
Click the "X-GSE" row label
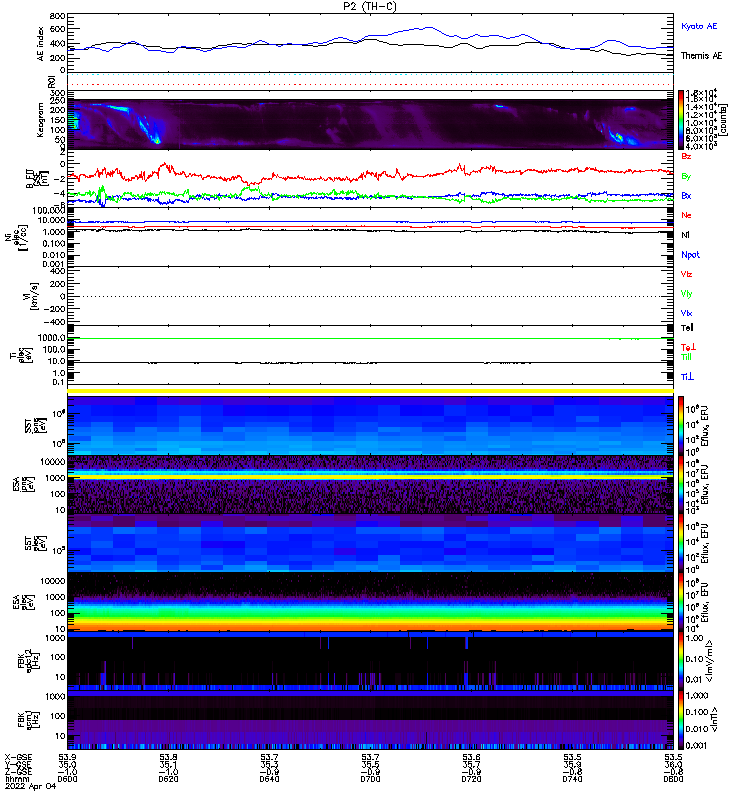coord(18,757)
